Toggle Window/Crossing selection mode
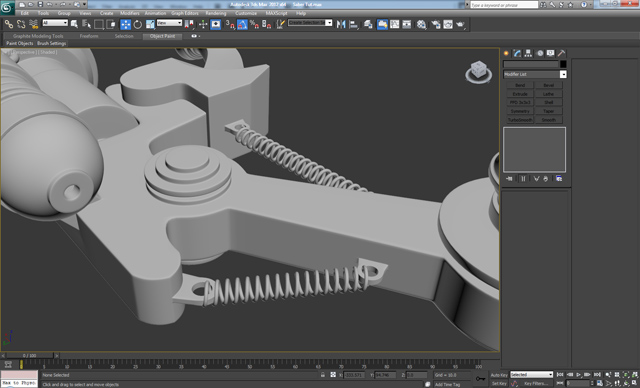Image resolution: width=640 pixels, height=388 pixels. pos(111,24)
